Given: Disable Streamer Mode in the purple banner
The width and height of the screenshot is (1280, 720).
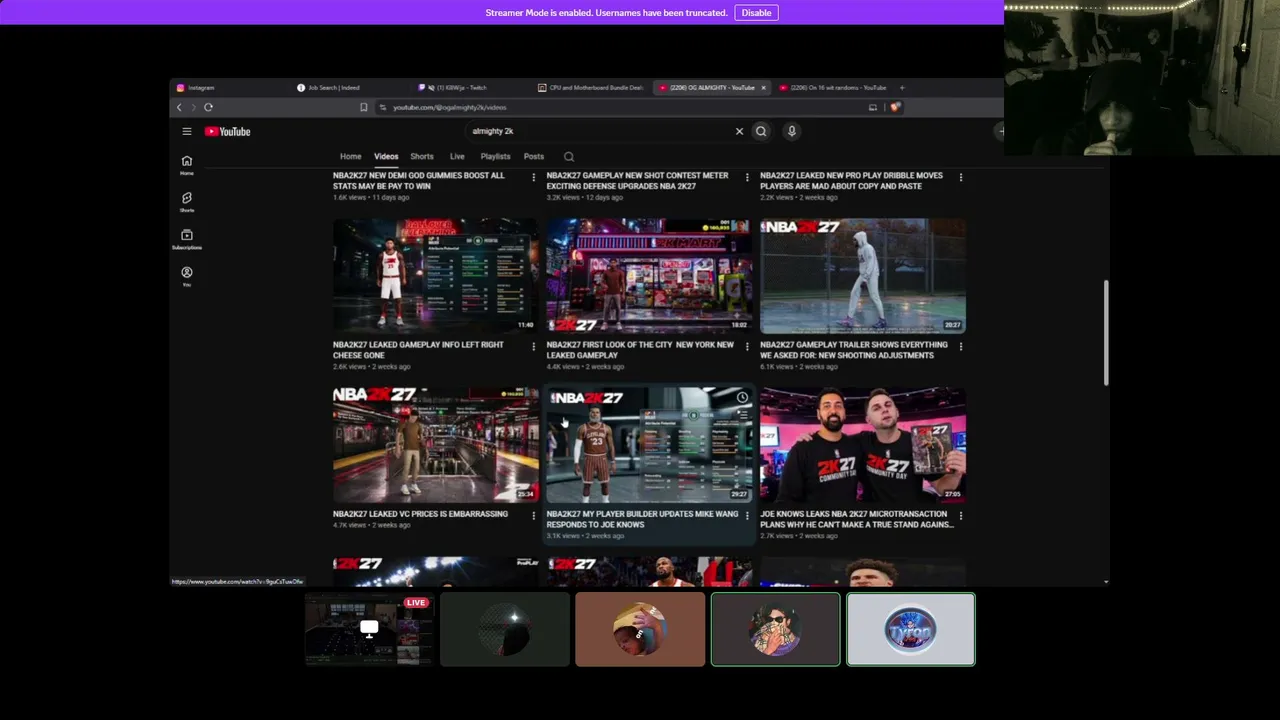Looking at the screenshot, I should pos(756,13).
